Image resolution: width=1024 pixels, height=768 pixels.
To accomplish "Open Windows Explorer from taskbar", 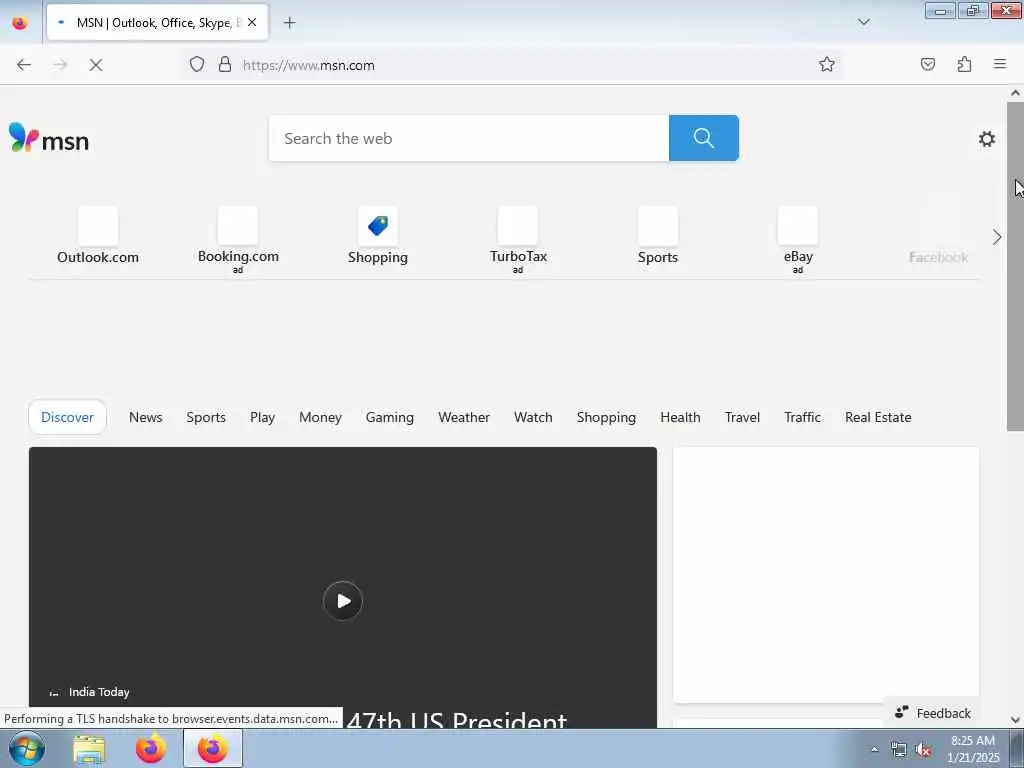I will 89,749.
